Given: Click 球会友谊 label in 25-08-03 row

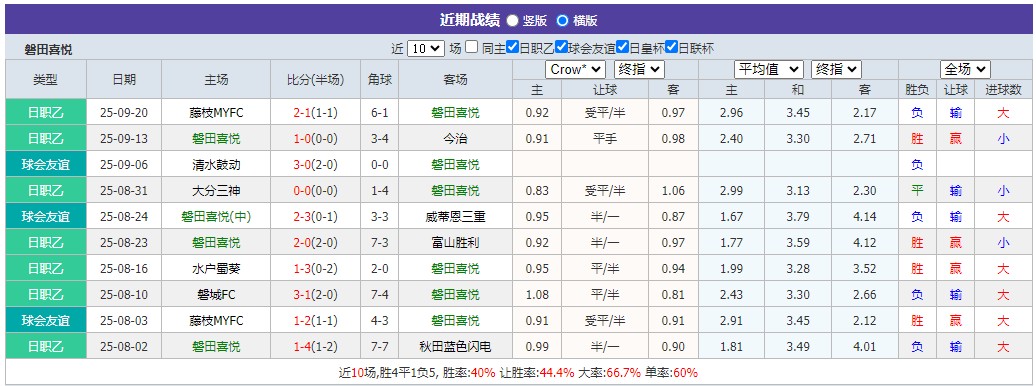Looking at the screenshot, I should 46,321.
